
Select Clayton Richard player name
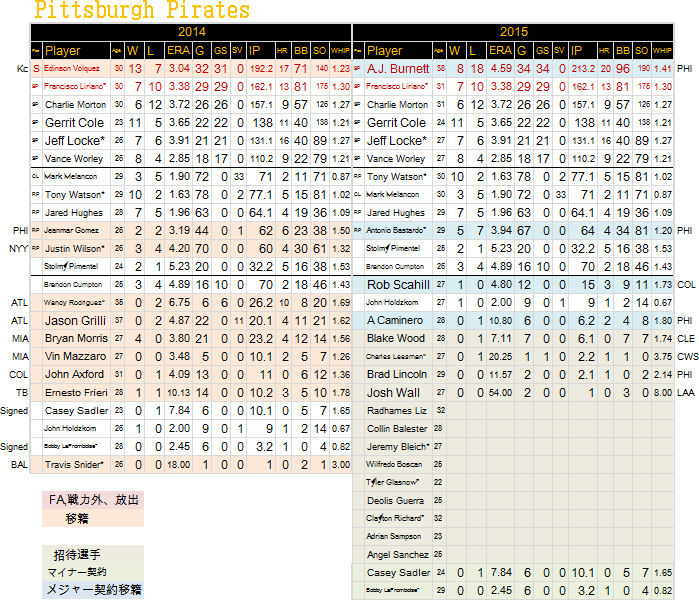[x=395, y=518]
